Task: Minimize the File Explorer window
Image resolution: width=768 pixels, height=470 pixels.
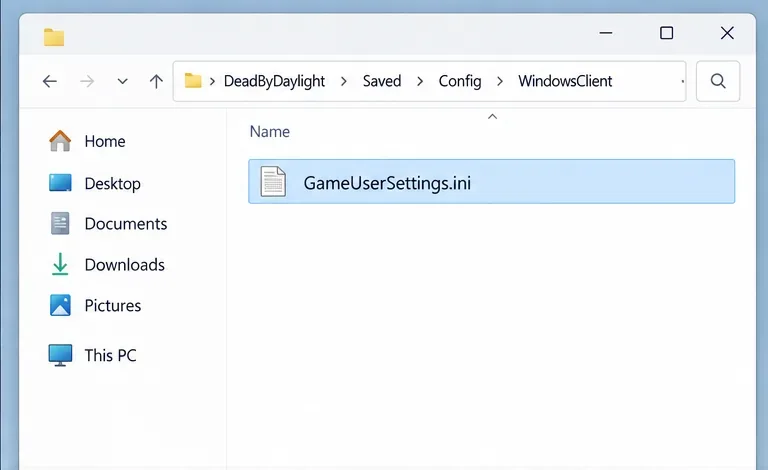Action: pyautogui.click(x=606, y=33)
